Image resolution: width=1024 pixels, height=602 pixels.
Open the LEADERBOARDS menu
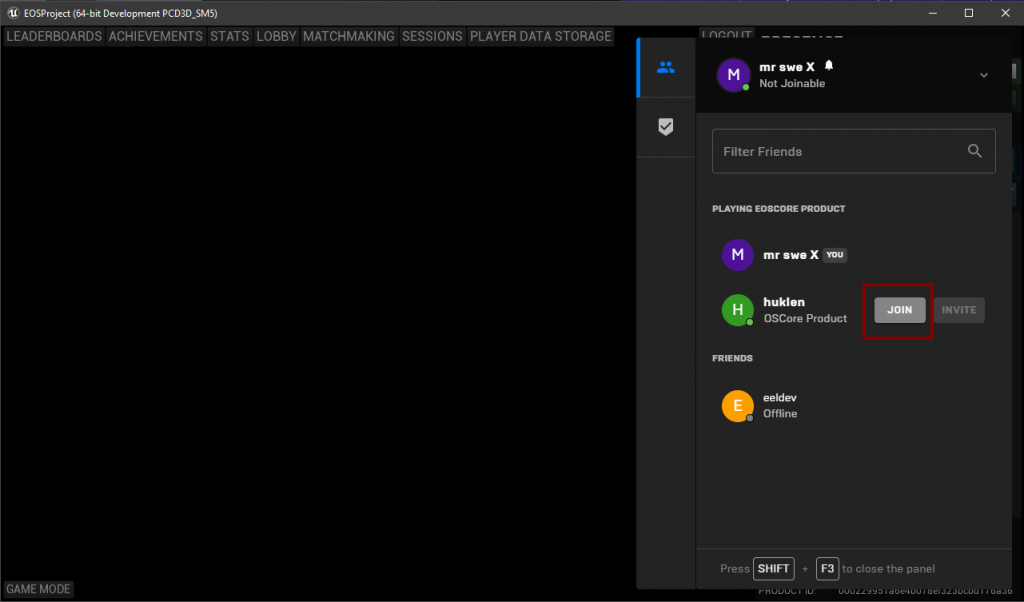[54, 36]
